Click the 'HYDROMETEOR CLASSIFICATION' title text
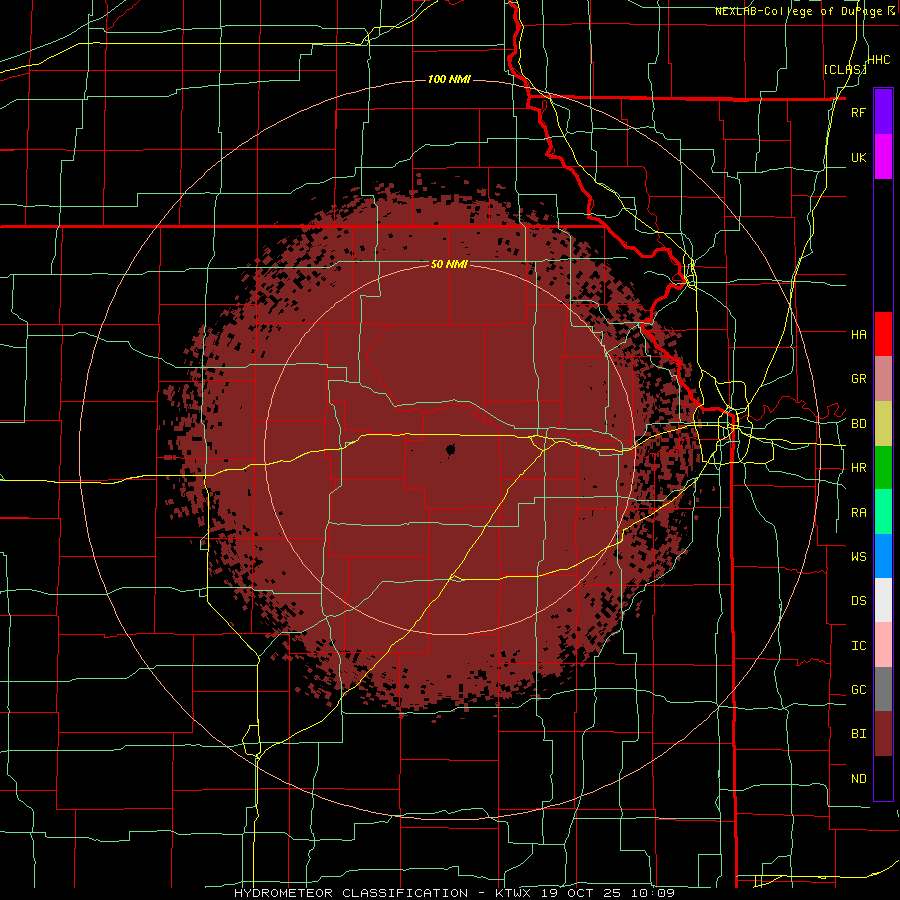 [x=351, y=893]
